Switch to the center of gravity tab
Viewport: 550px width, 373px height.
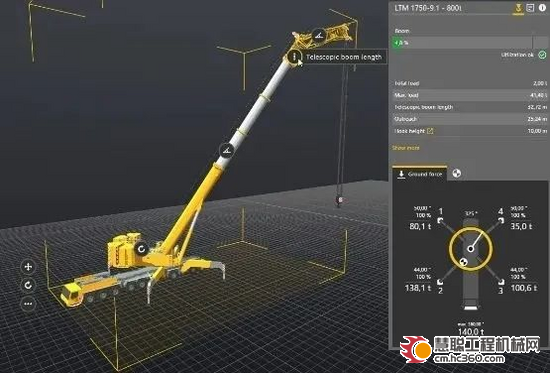pos(456,173)
